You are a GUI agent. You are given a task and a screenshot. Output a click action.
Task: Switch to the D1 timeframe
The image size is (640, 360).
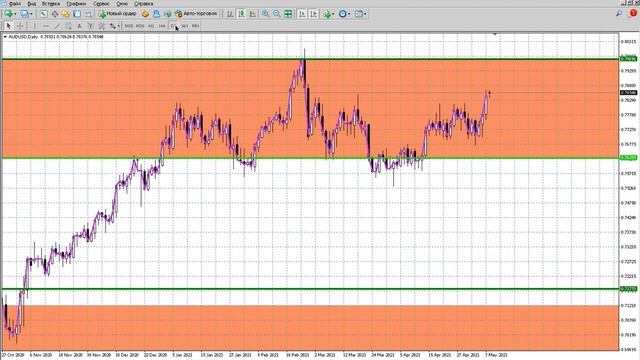click(173, 26)
